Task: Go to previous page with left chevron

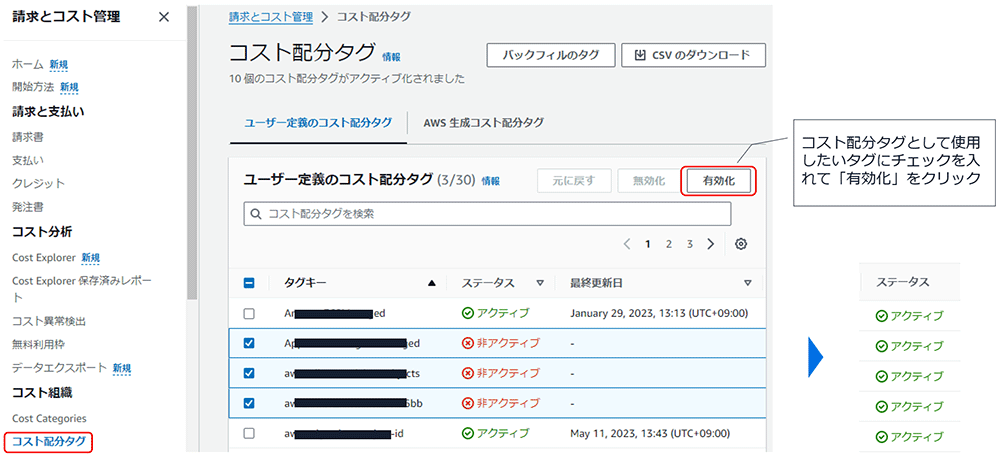Action: pos(627,244)
